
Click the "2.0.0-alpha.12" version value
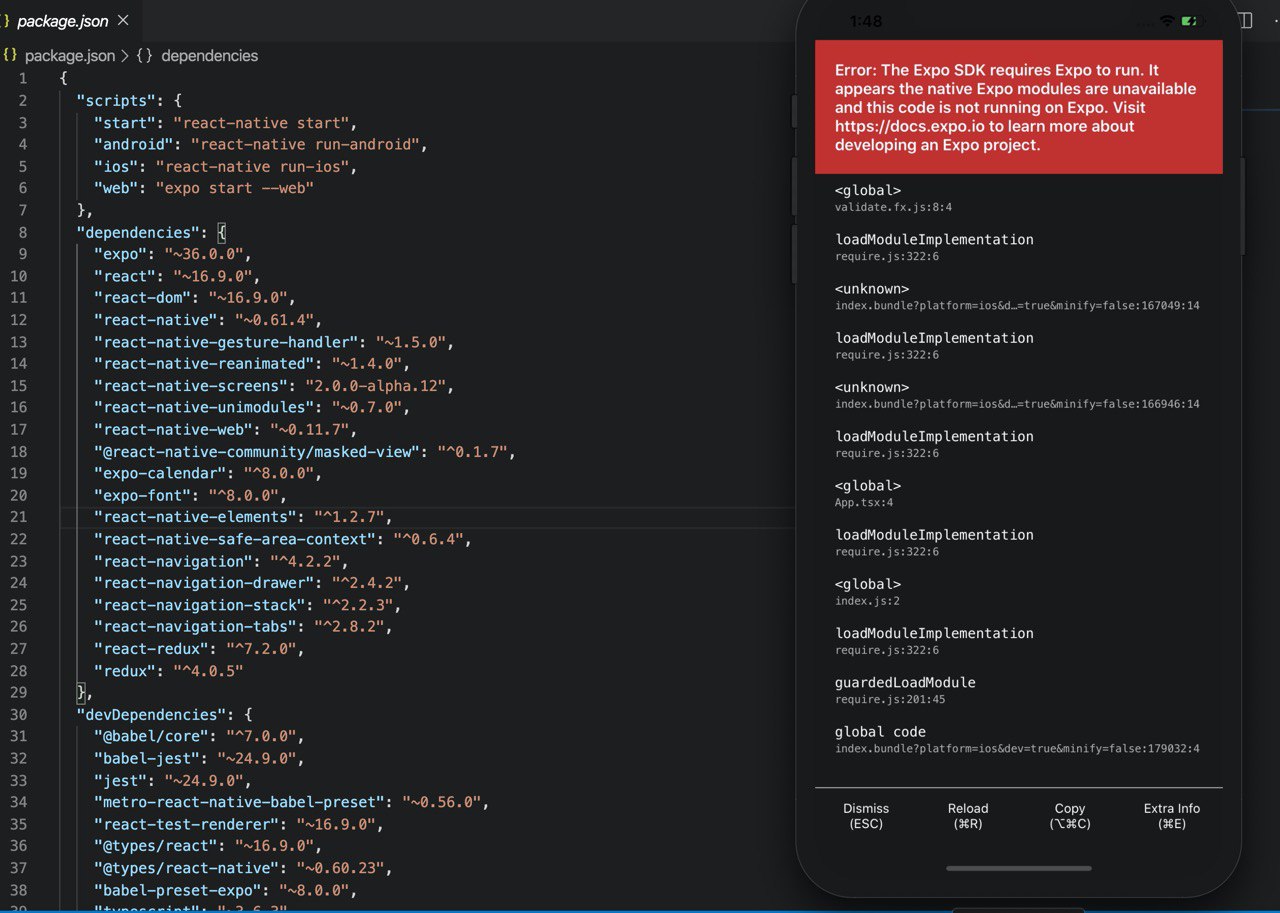378,386
